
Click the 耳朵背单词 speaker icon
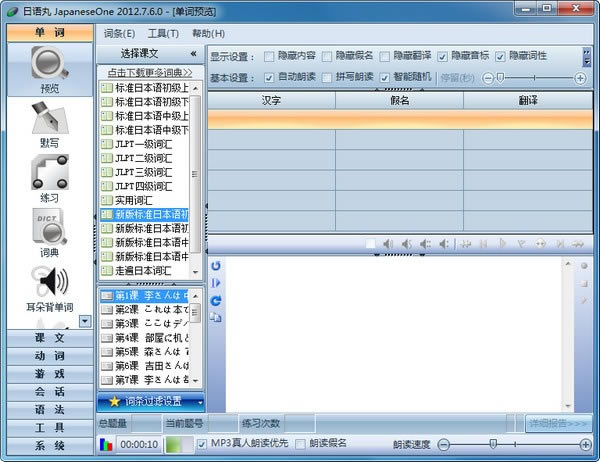(x=49, y=281)
